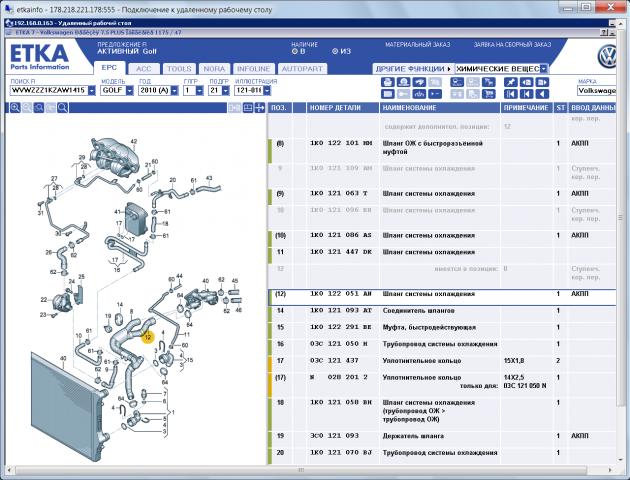
Task: Click the handshake icon in the toolbar
Action: coord(419,82)
